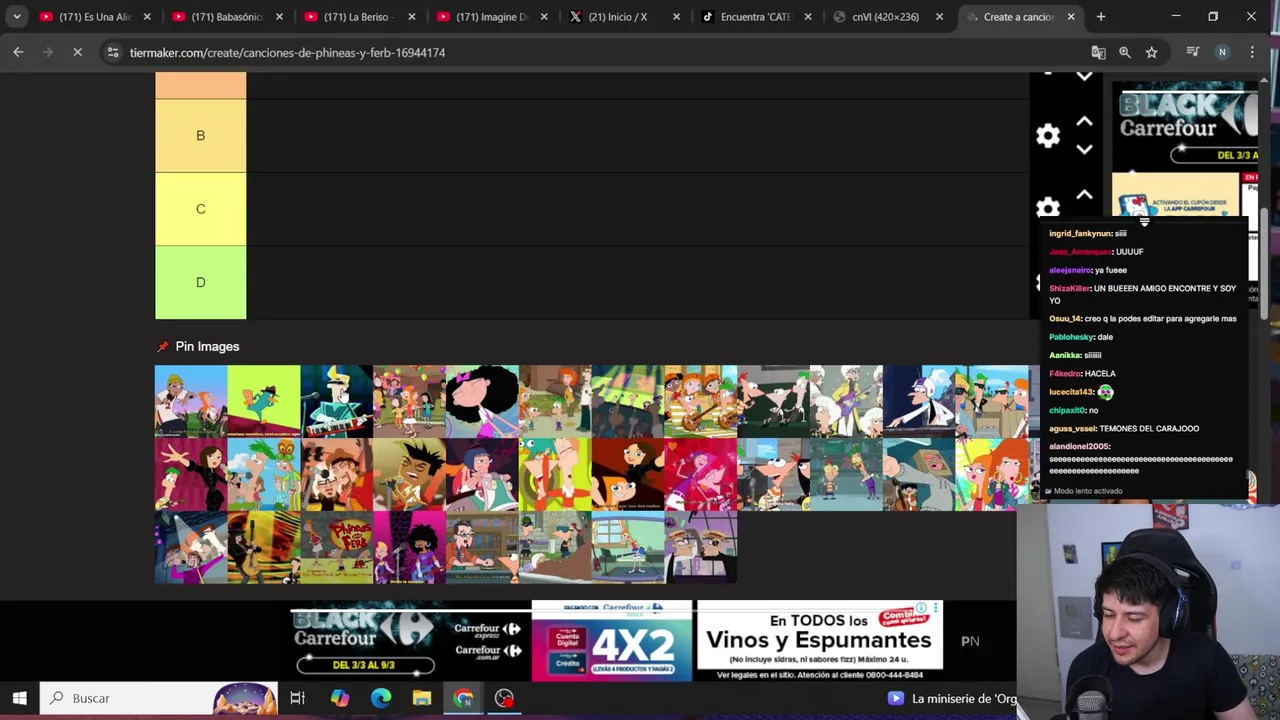This screenshot has height=720, width=1280.
Task: Move tier B row down with arrow
Action: pos(1084,149)
